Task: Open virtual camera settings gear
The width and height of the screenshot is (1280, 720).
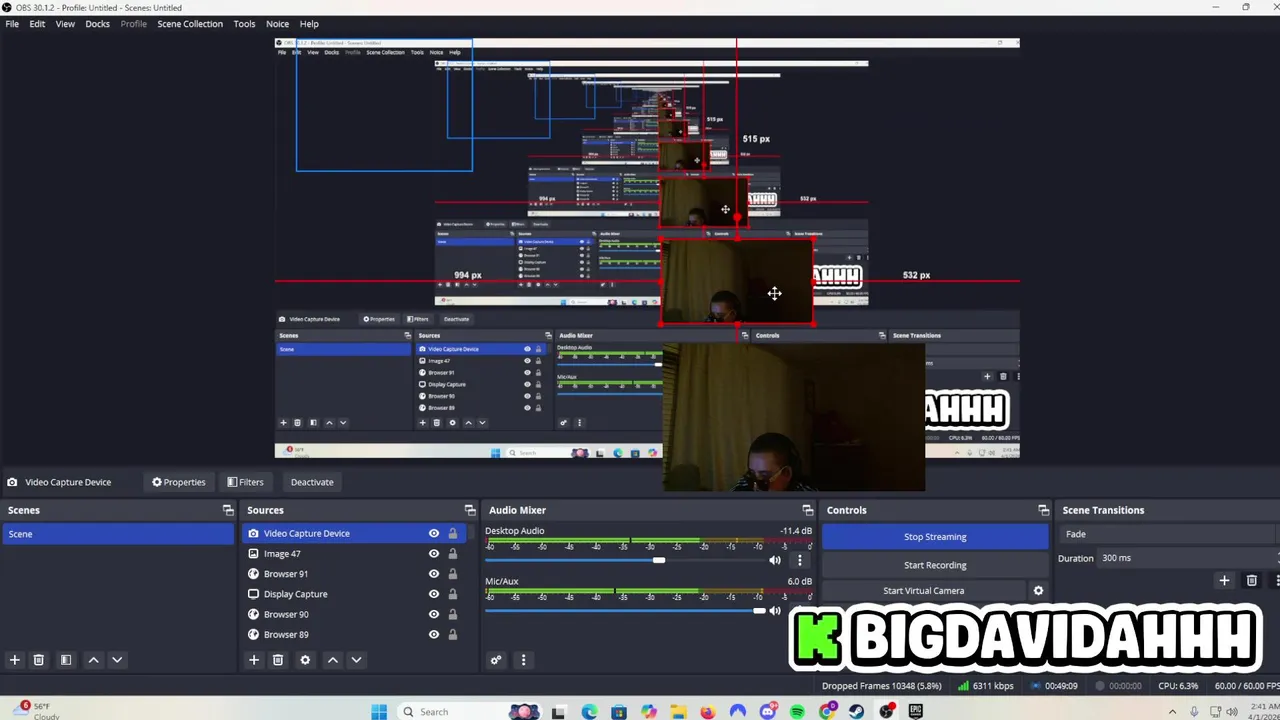Action: pos(1038,591)
